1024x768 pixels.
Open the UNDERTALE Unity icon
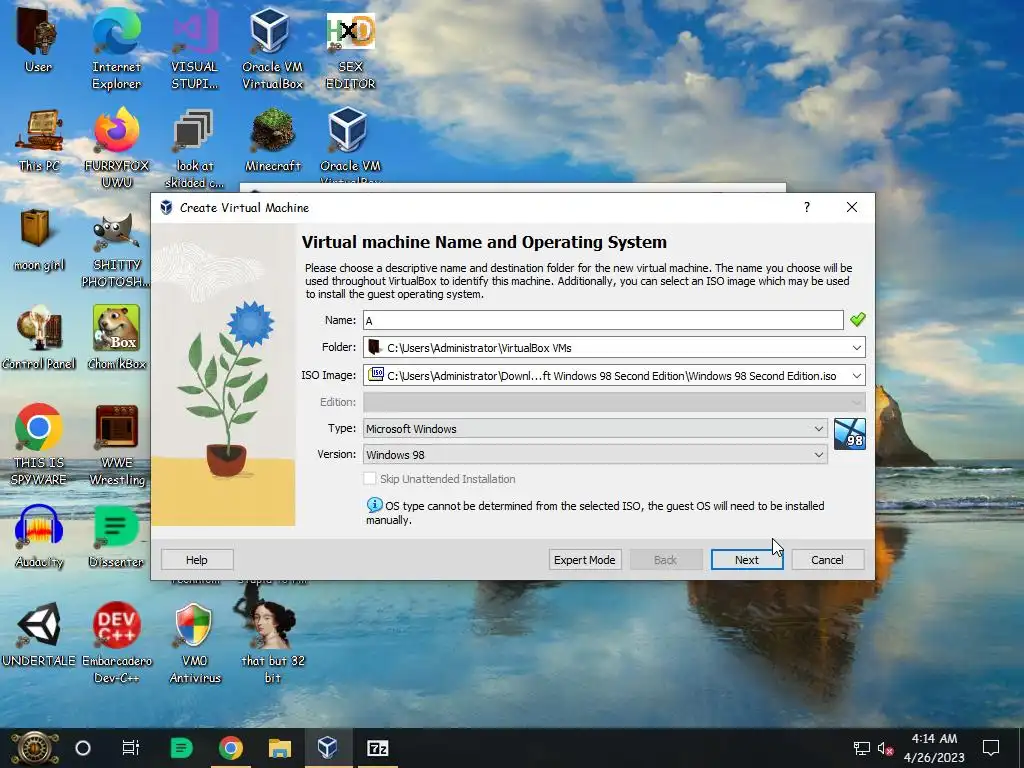tap(39, 633)
